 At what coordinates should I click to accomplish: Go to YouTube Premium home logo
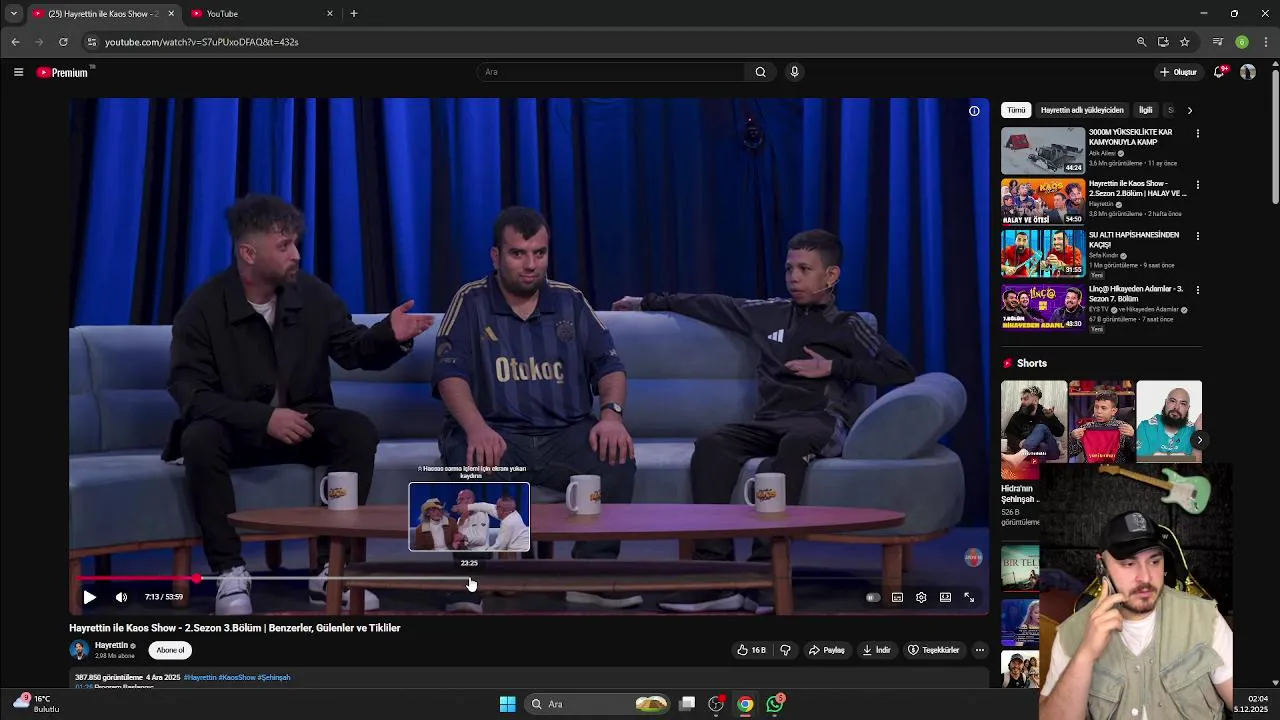[x=63, y=72]
